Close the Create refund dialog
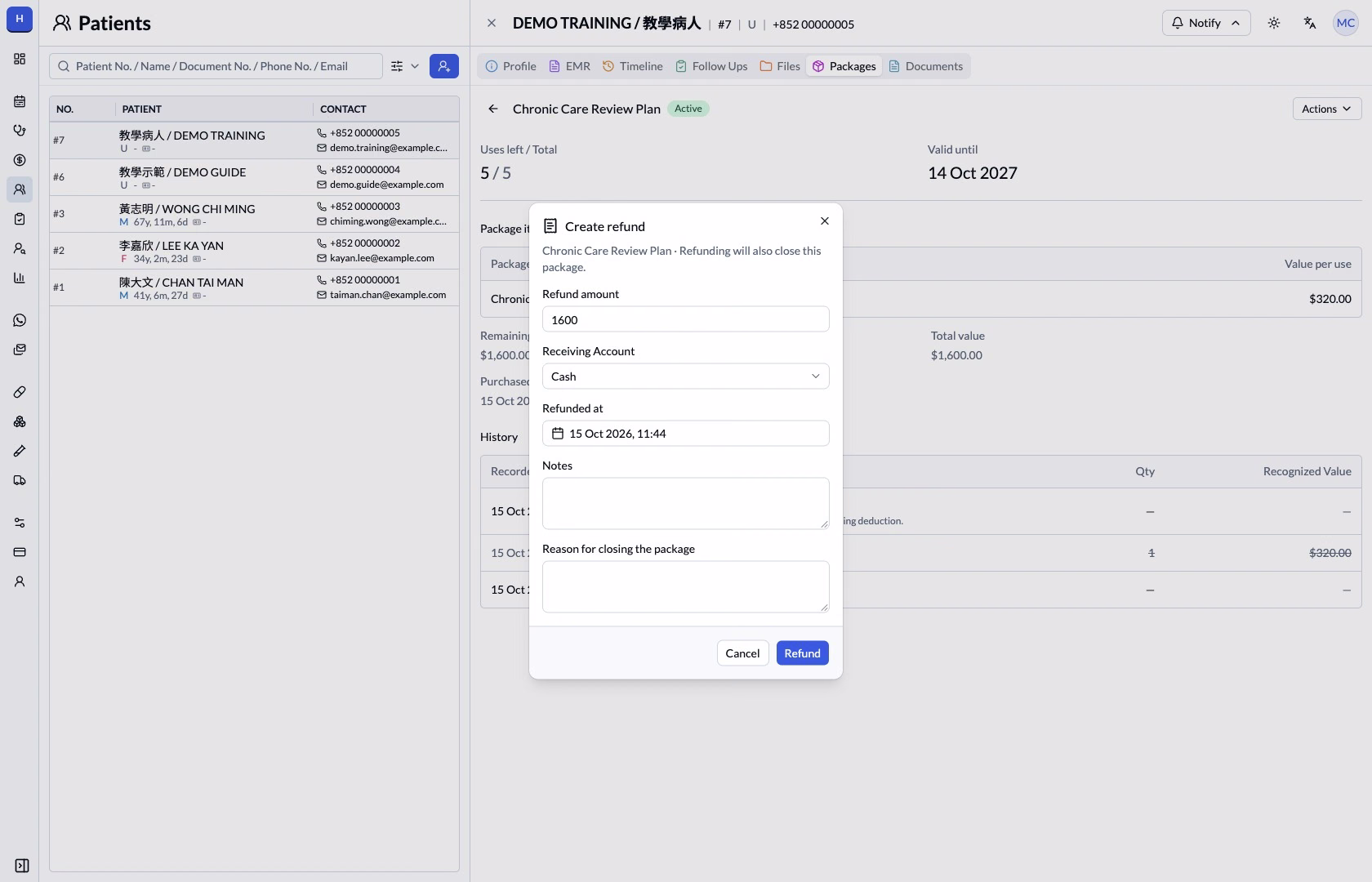 pyautogui.click(x=825, y=220)
